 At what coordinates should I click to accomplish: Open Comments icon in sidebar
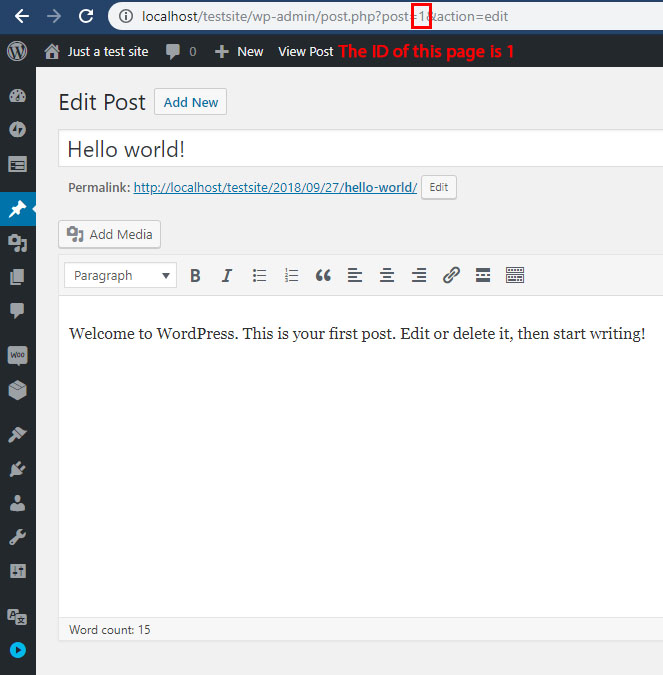pyautogui.click(x=18, y=310)
